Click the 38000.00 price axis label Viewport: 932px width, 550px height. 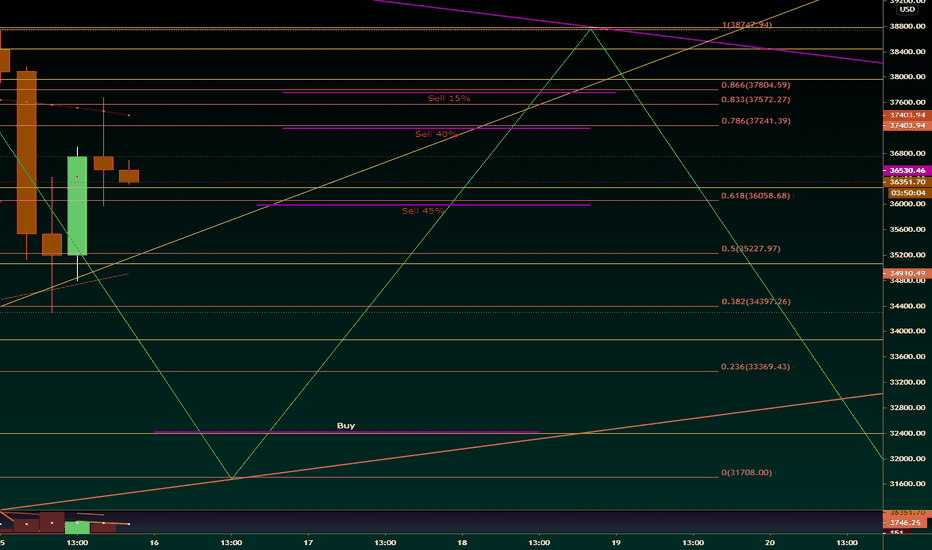[x=908, y=77]
